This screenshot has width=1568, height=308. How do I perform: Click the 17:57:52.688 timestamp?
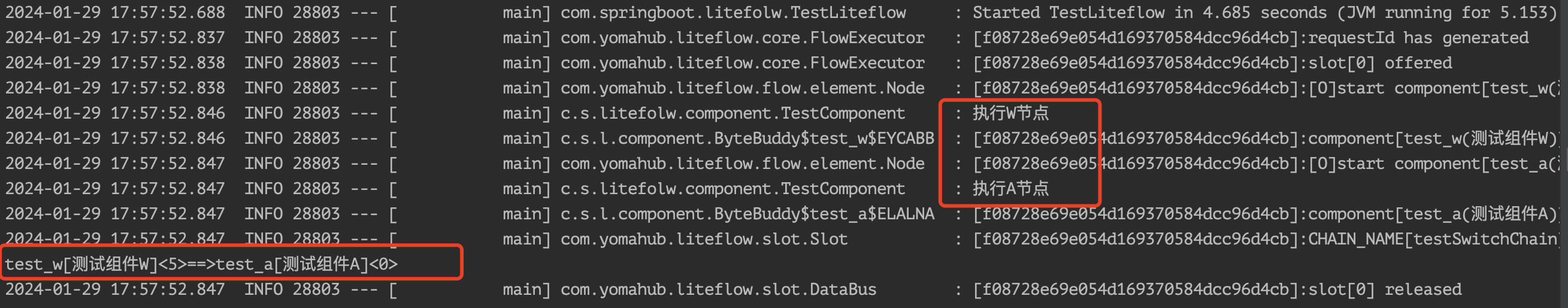click(168, 13)
